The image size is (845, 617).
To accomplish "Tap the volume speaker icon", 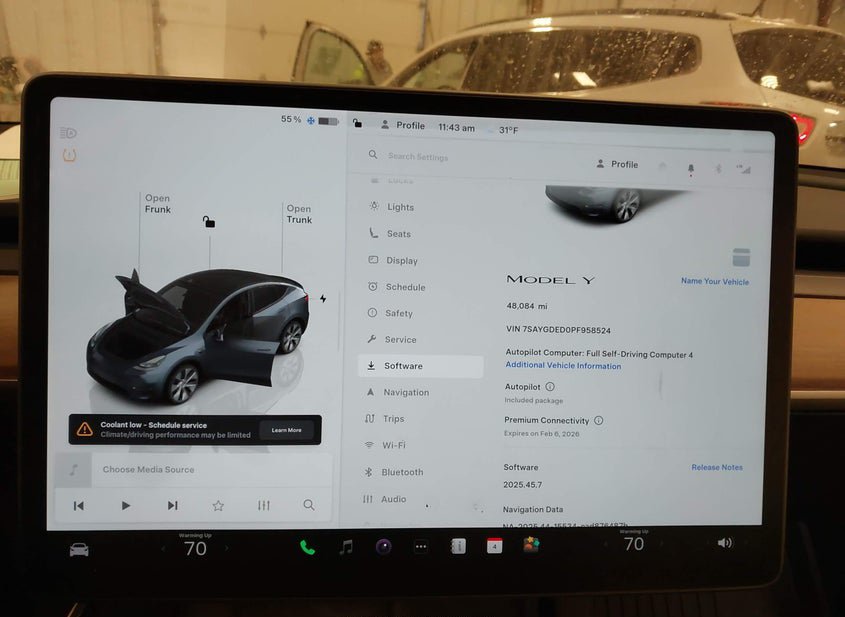I will (x=724, y=543).
